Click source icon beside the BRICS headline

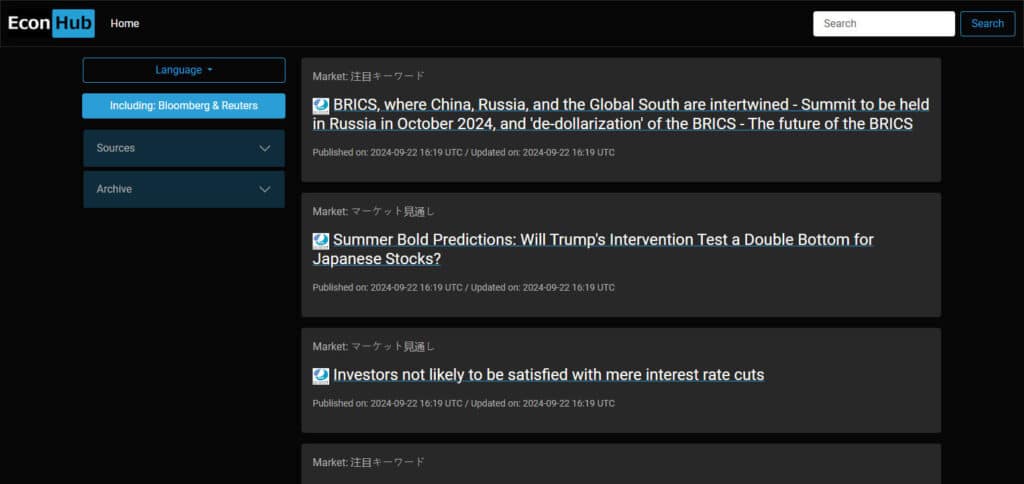321,106
